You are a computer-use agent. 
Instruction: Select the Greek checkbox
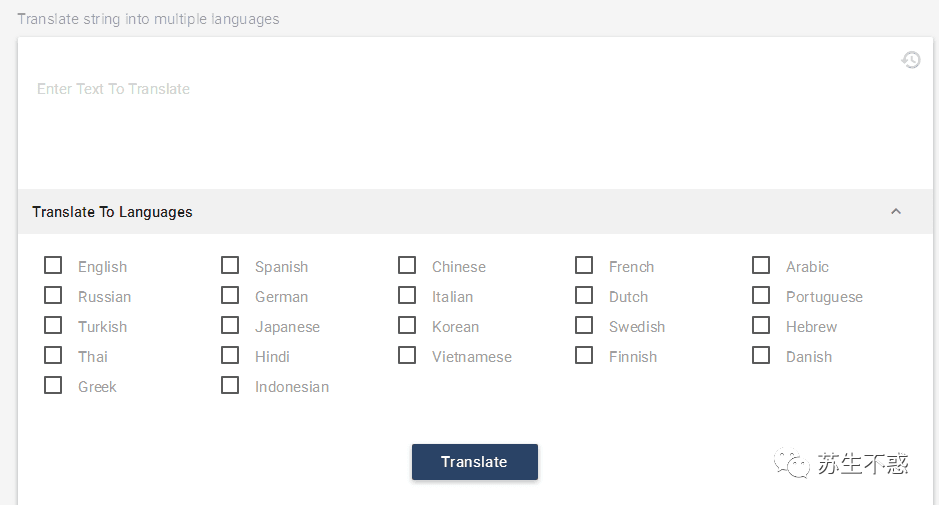pyautogui.click(x=53, y=385)
